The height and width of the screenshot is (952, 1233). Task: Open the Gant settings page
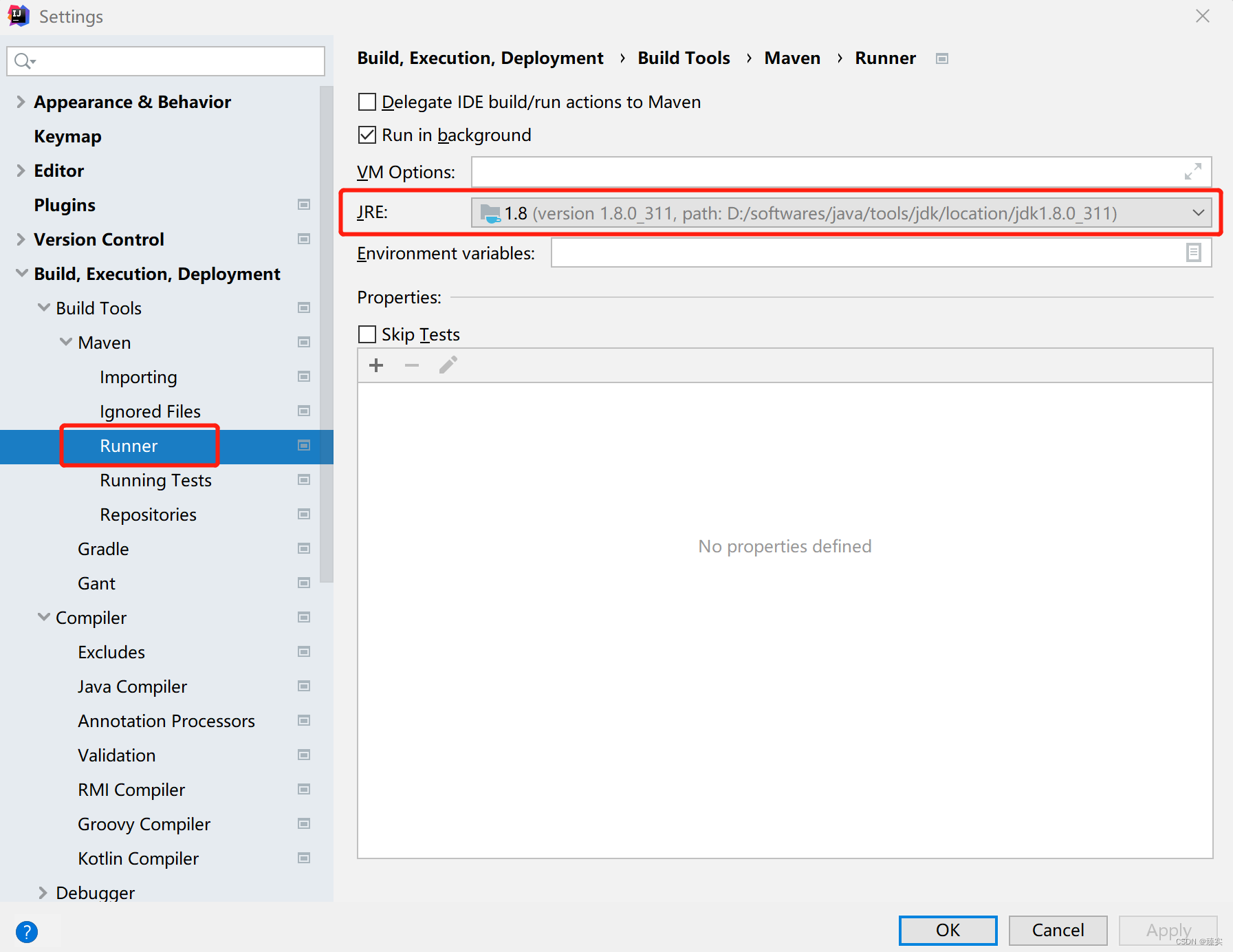point(96,583)
